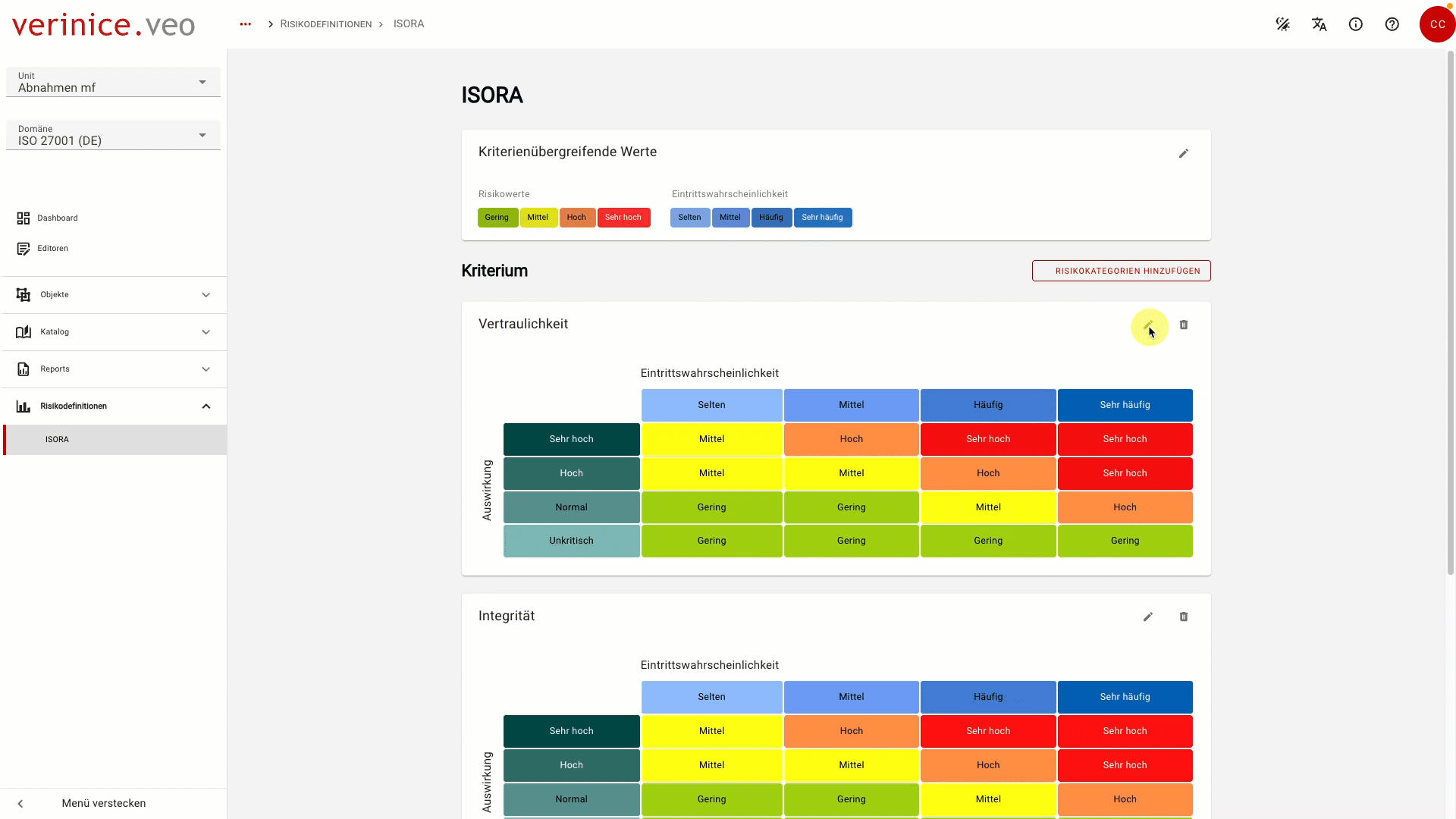Click the Katalog book icon
Image resolution: width=1456 pixels, height=819 pixels.
coord(24,332)
